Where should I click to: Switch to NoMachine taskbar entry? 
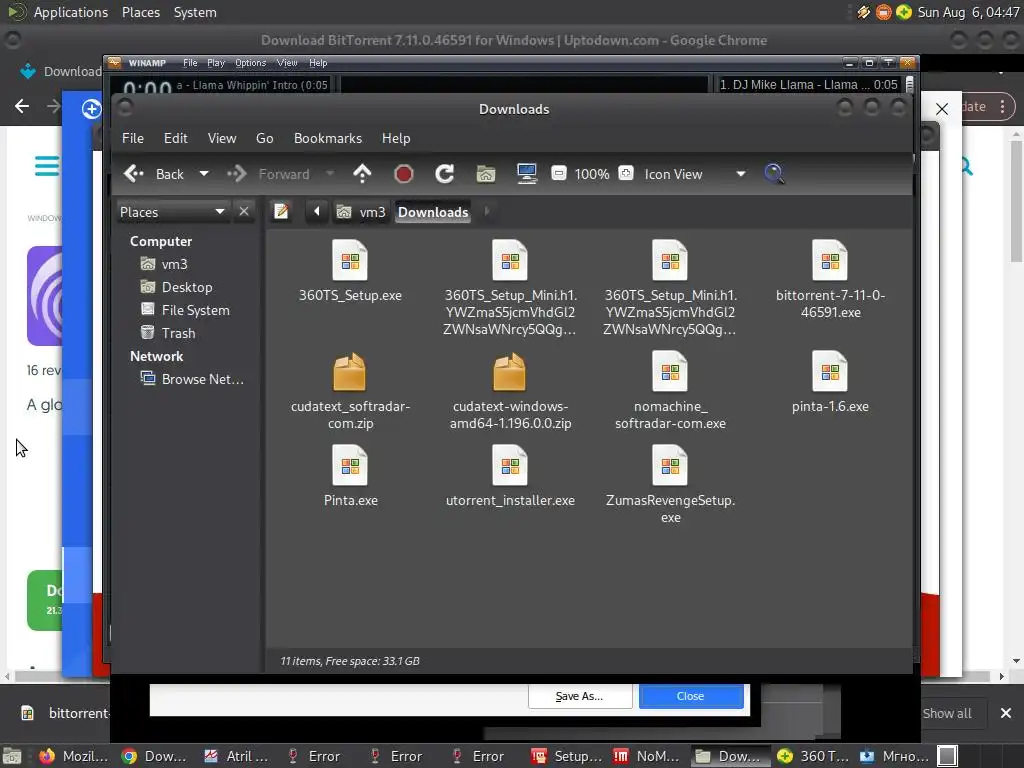tap(647, 756)
